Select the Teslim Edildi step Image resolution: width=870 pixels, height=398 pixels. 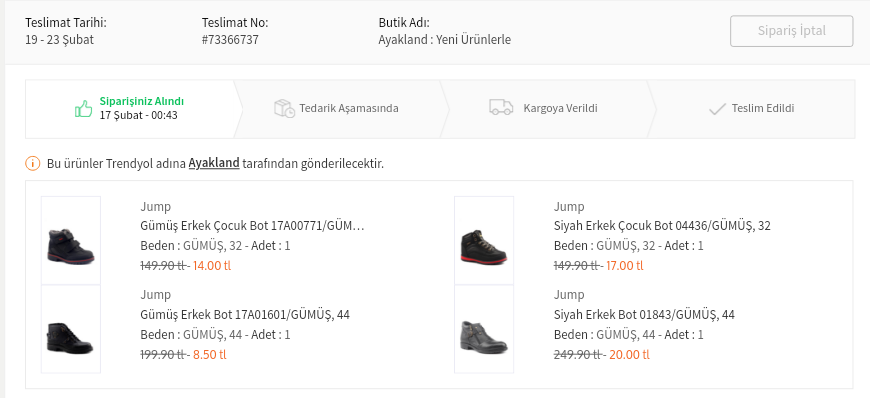(751, 109)
